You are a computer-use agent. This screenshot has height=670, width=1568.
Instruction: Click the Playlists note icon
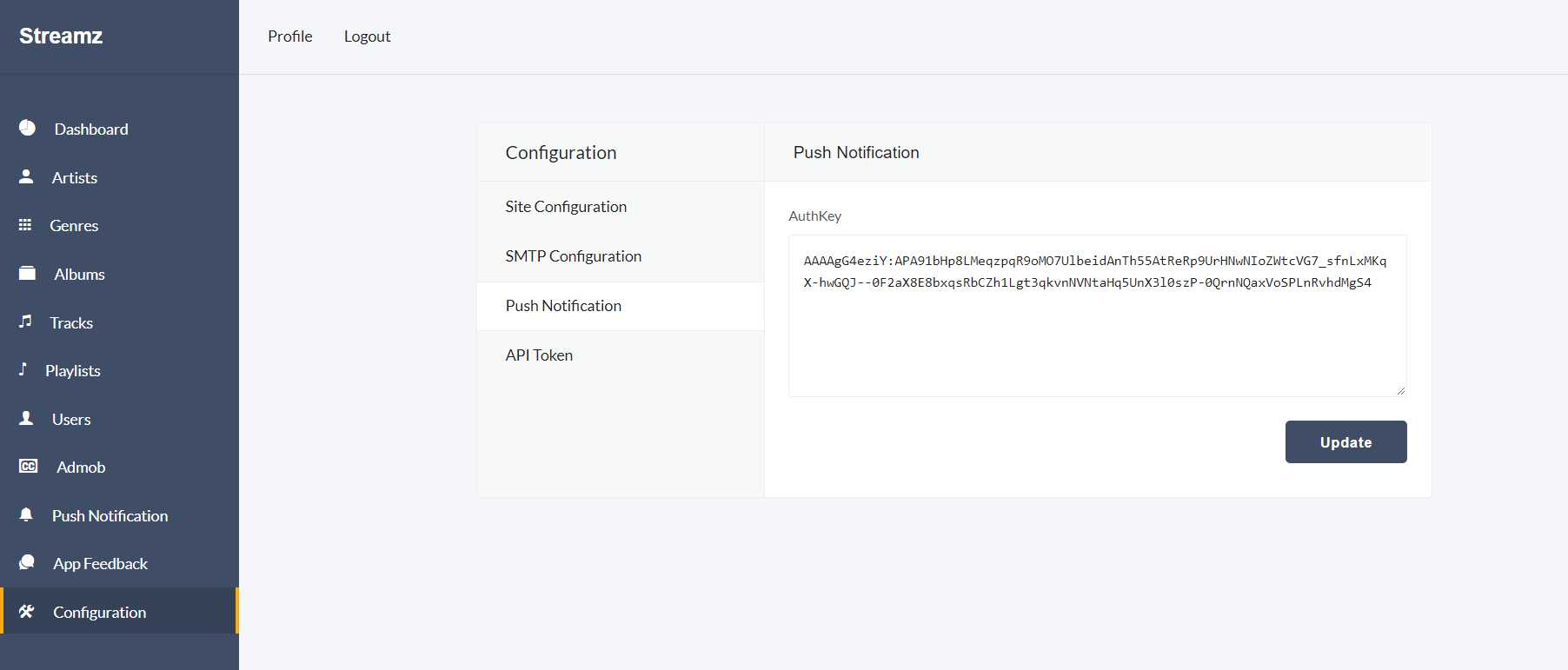tap(23, 370)
